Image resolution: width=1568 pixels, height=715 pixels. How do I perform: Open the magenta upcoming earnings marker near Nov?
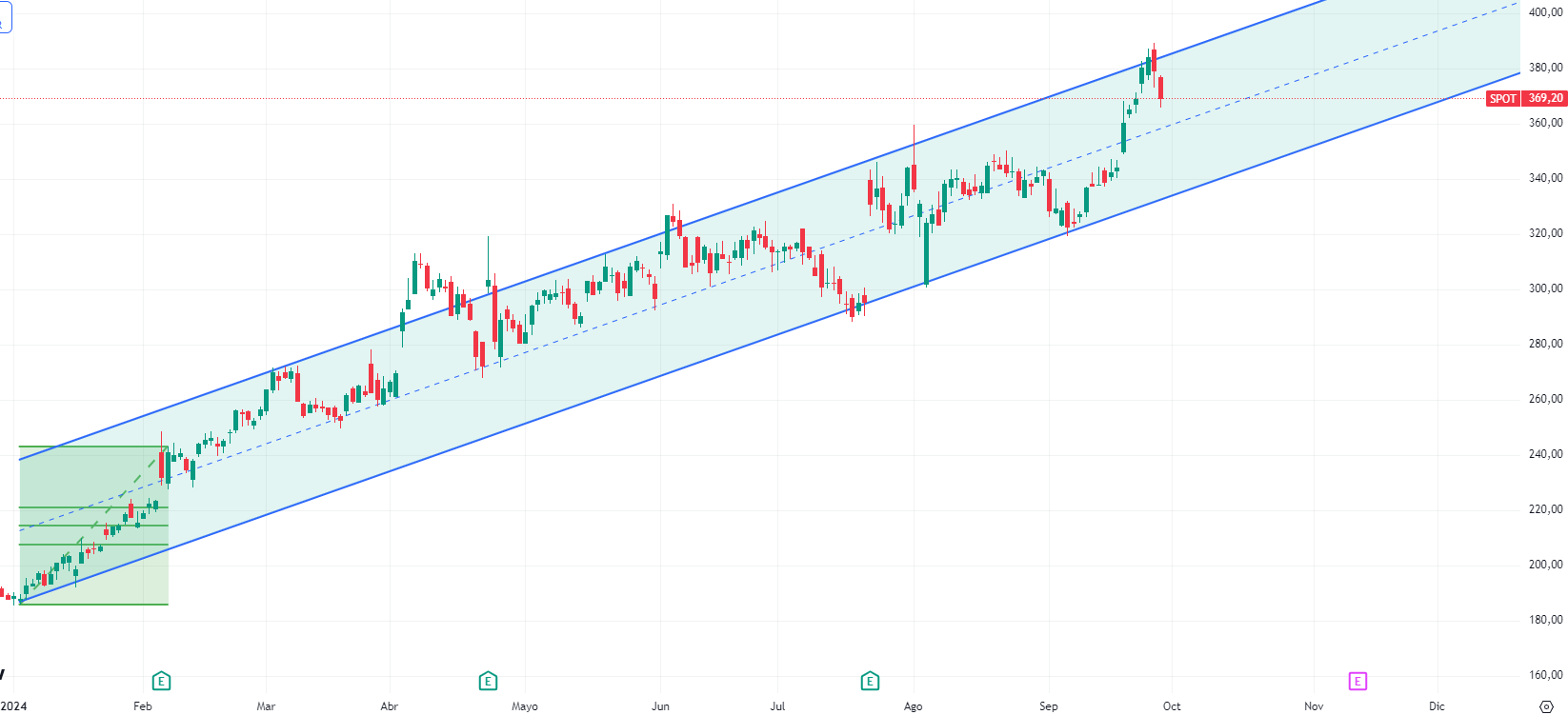[1357, 681]
